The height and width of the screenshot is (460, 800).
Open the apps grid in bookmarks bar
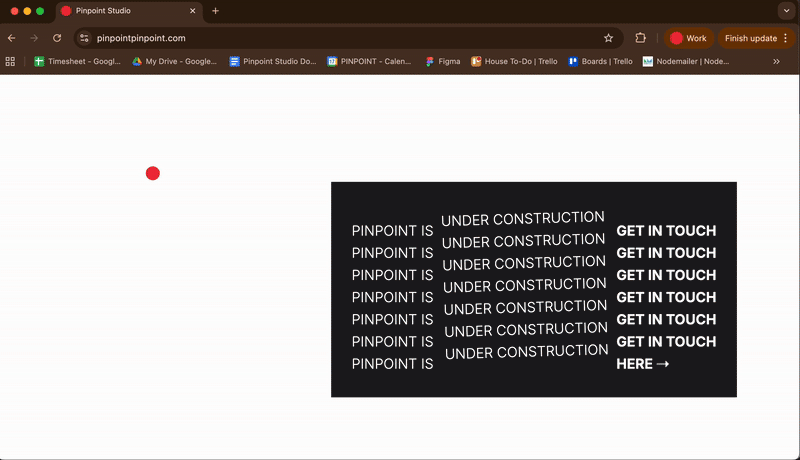(10, 61)
